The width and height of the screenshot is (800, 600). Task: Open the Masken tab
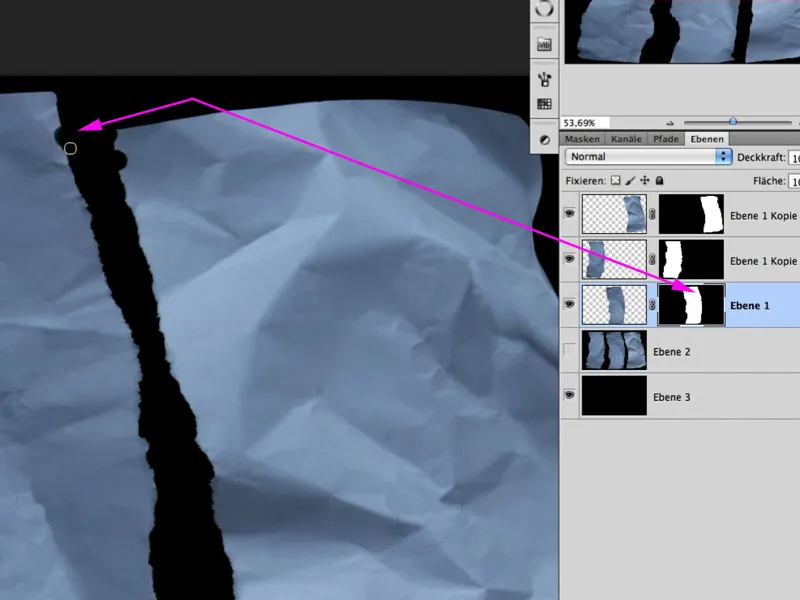click(x=582, y=139)
